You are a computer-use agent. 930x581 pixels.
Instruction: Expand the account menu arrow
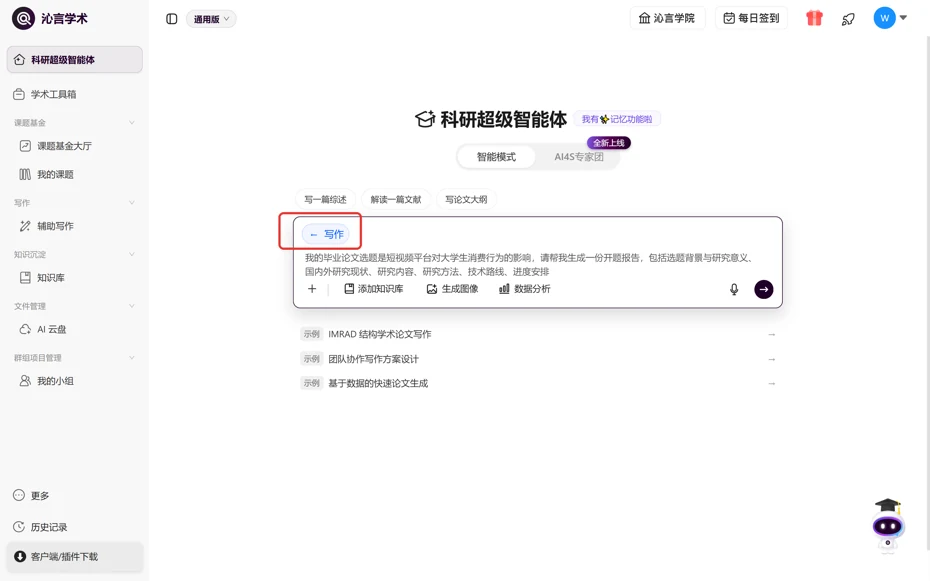click(903, 18)
